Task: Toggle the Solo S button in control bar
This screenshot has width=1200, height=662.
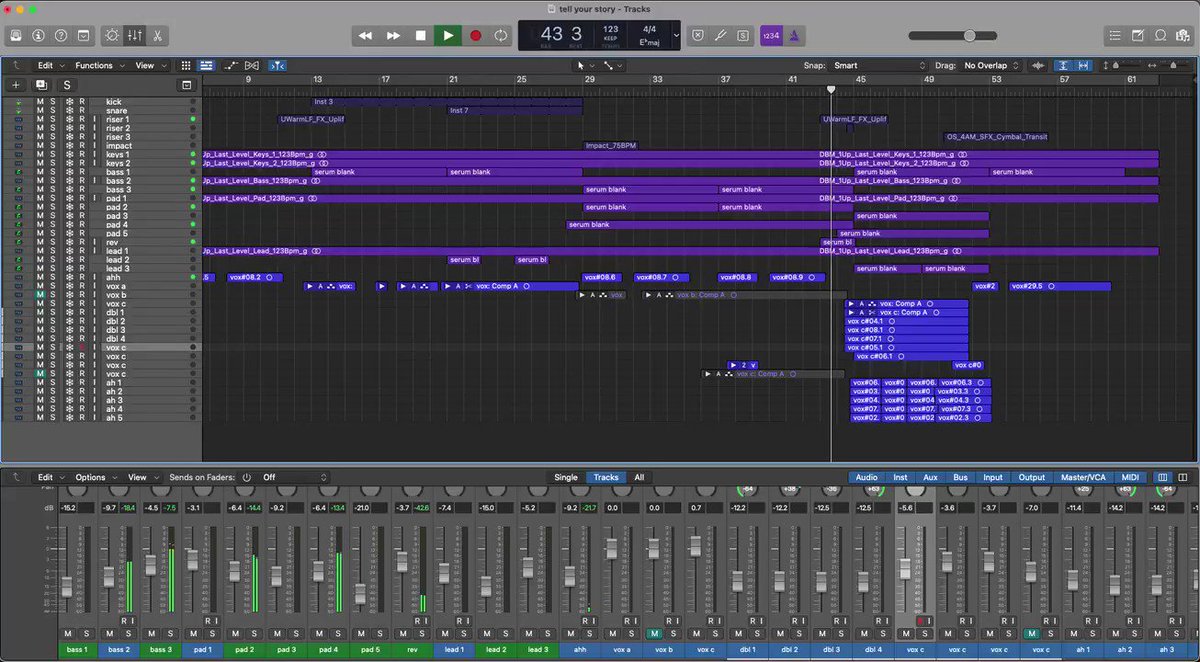Action: 743,35
